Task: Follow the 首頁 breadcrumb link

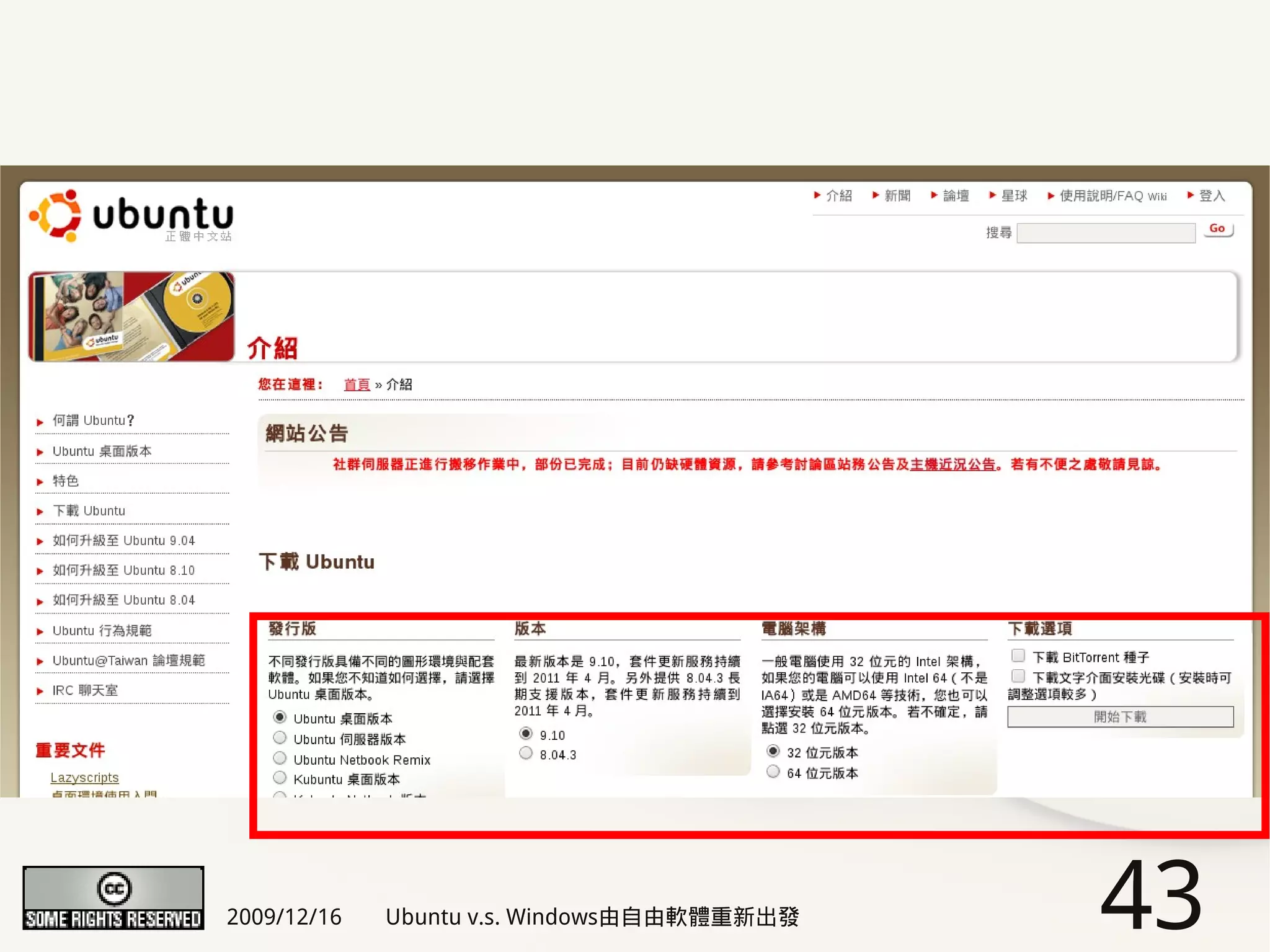Action: click(x=357, y=385)
